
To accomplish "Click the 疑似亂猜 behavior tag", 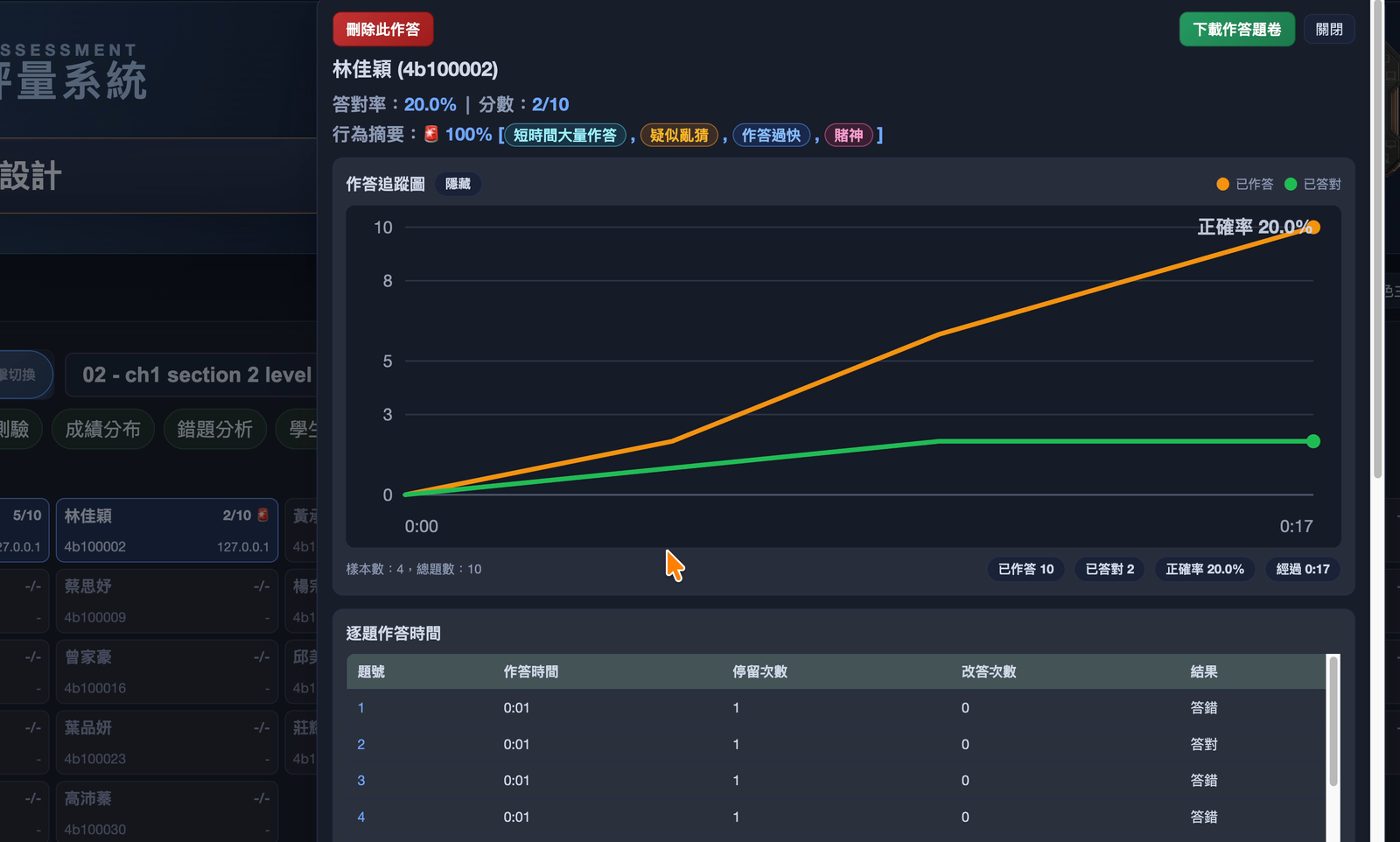I will (x=679, y=135).
